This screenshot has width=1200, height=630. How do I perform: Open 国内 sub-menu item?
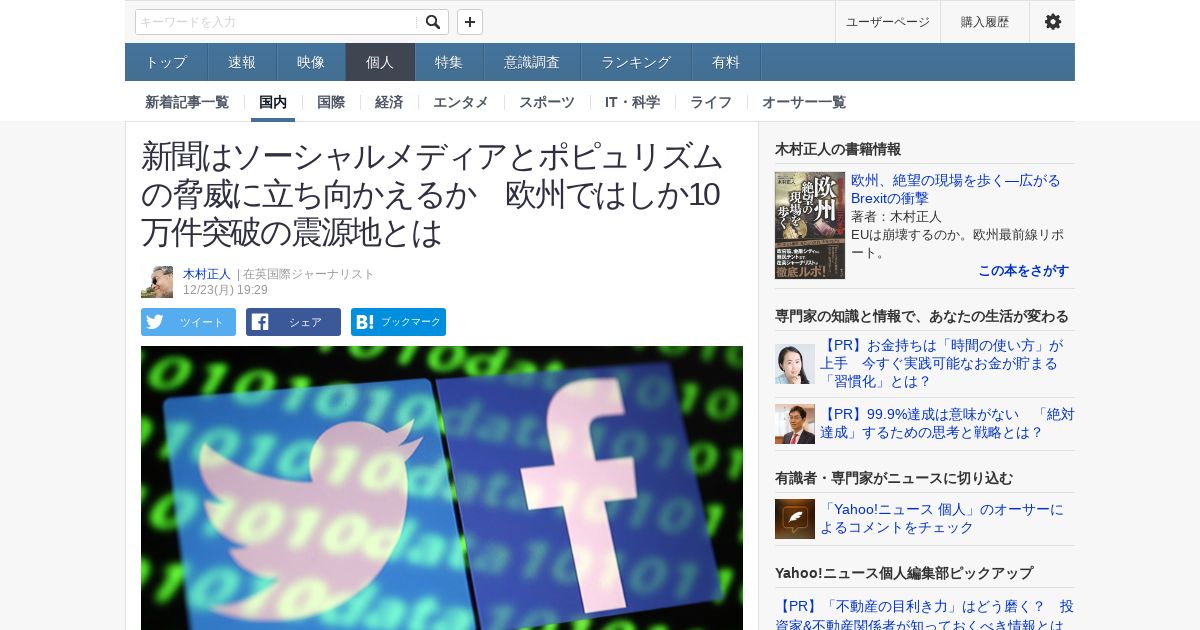coord(273,102)
